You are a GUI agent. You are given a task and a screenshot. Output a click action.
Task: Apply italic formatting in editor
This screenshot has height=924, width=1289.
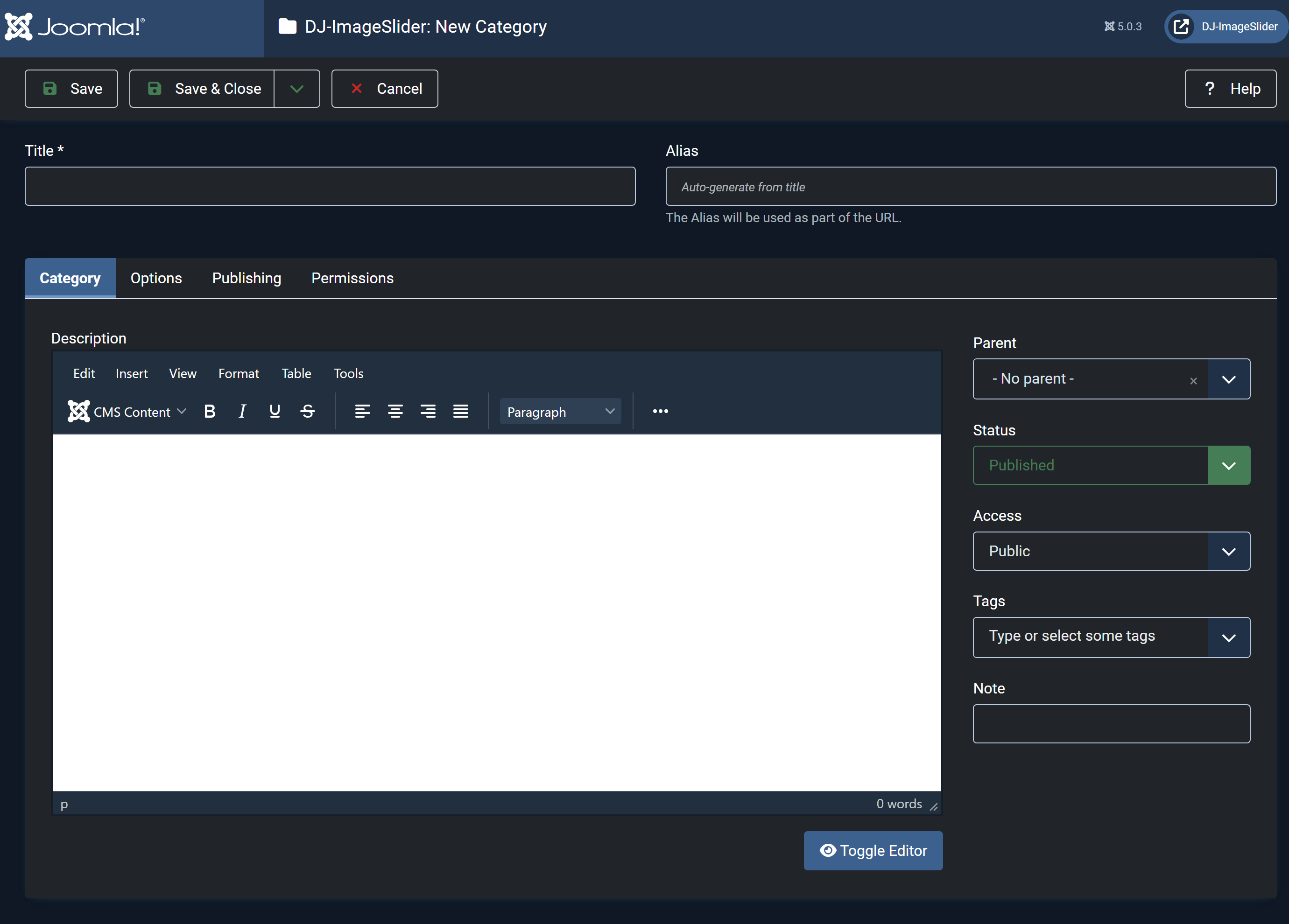pos(242,412)
